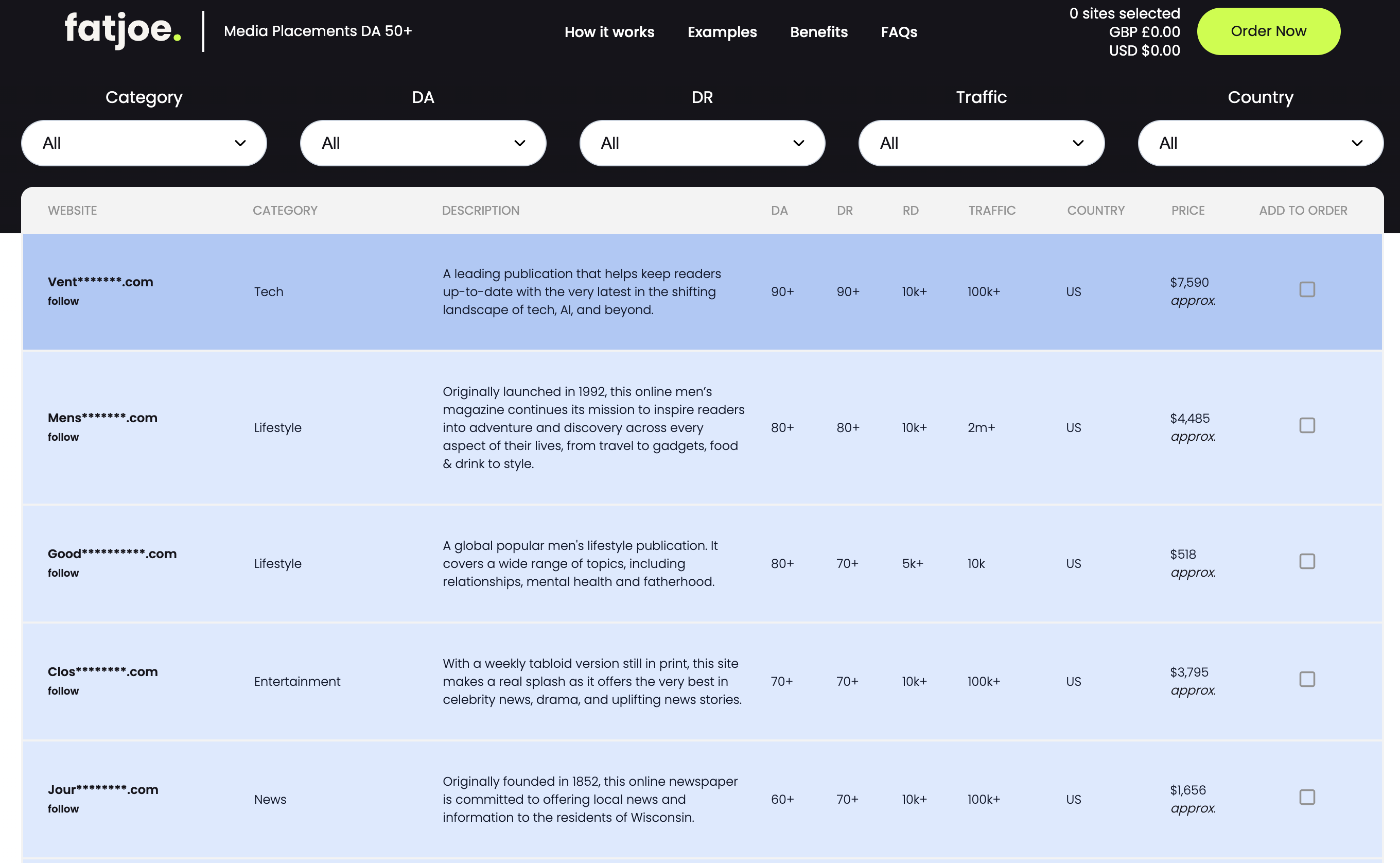This screenshot has width=1400, height=863.
Task: Enable the Clos********.com order checkbox
Action: pos(1307,679)
